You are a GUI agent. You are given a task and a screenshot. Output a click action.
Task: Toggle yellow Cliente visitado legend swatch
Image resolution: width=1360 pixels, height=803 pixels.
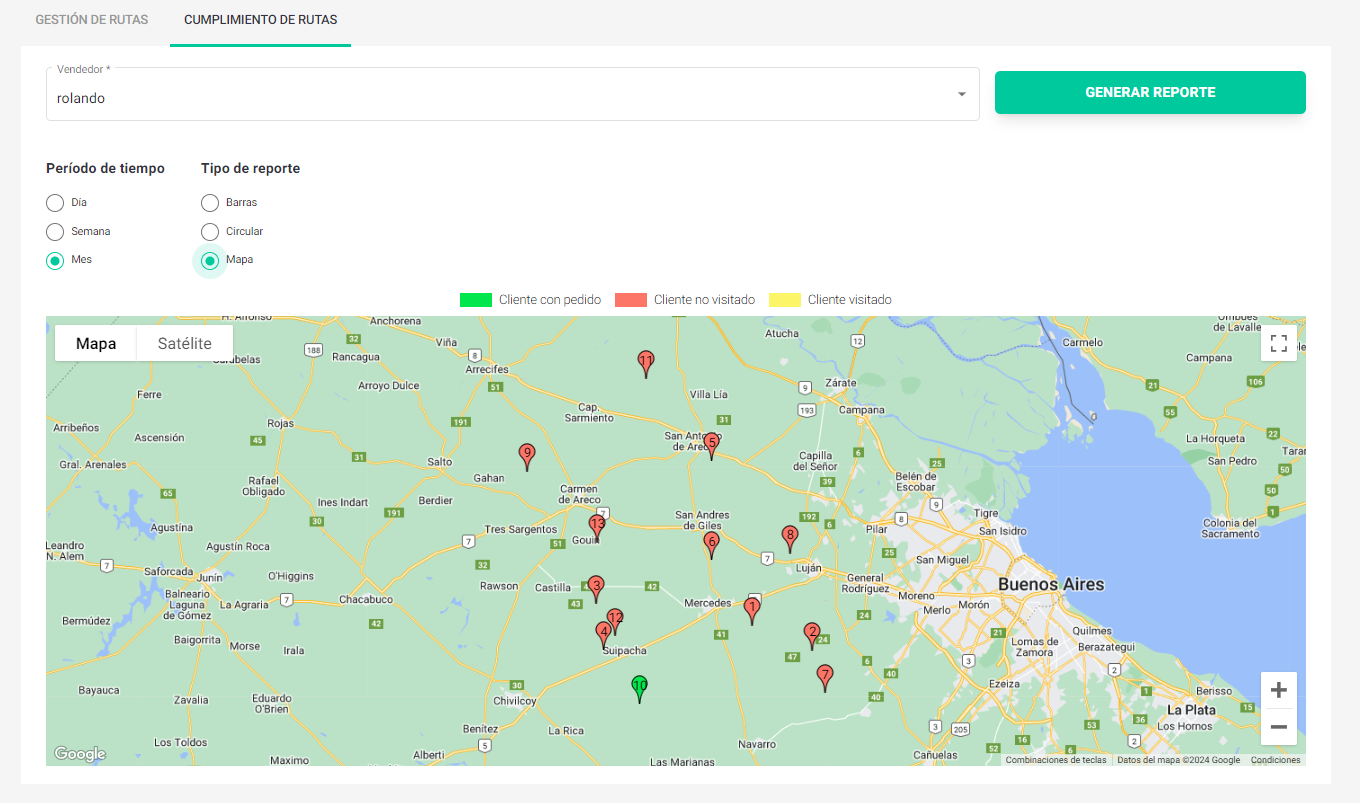[785, 300]
